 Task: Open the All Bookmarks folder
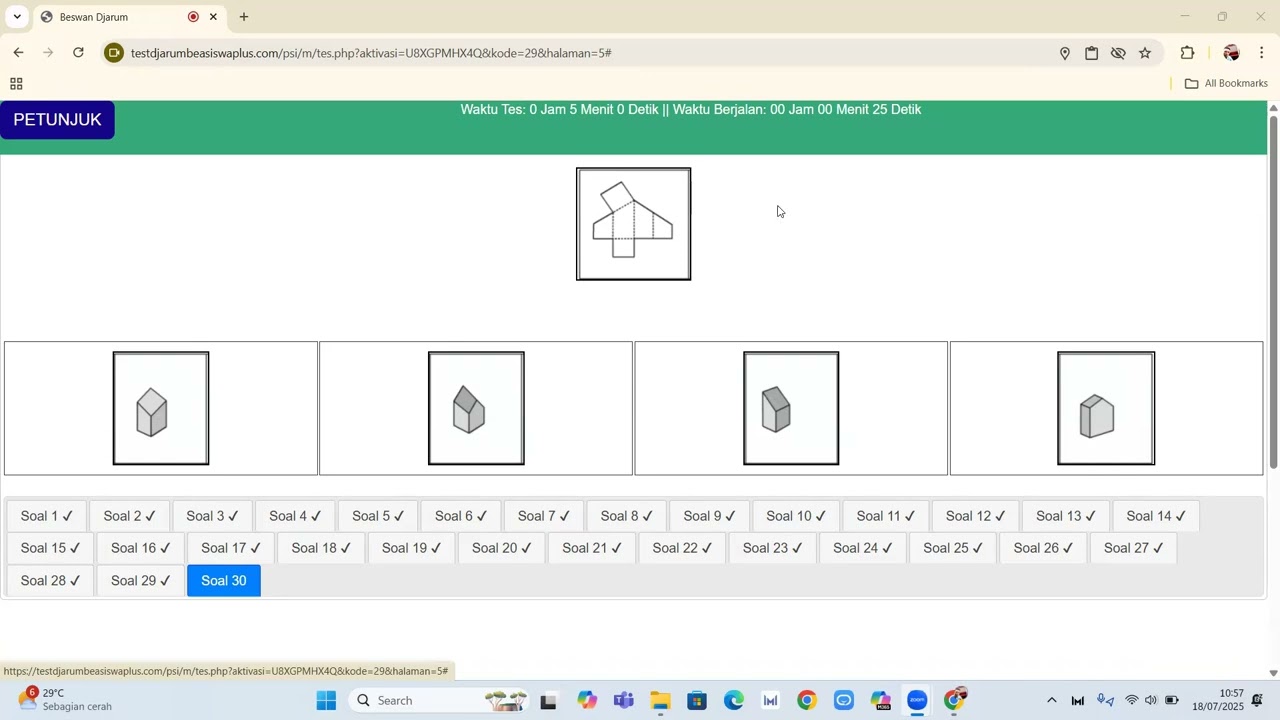(x=1226, y=83)
